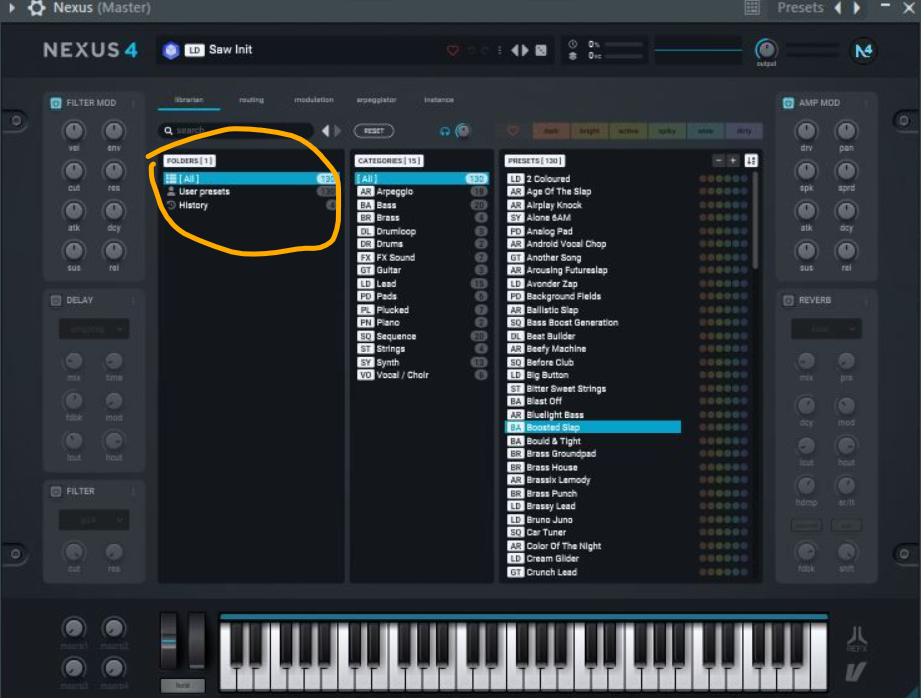
Task: Load previous preset with left arrow beside dice
Action: click(x=515, y=51)
